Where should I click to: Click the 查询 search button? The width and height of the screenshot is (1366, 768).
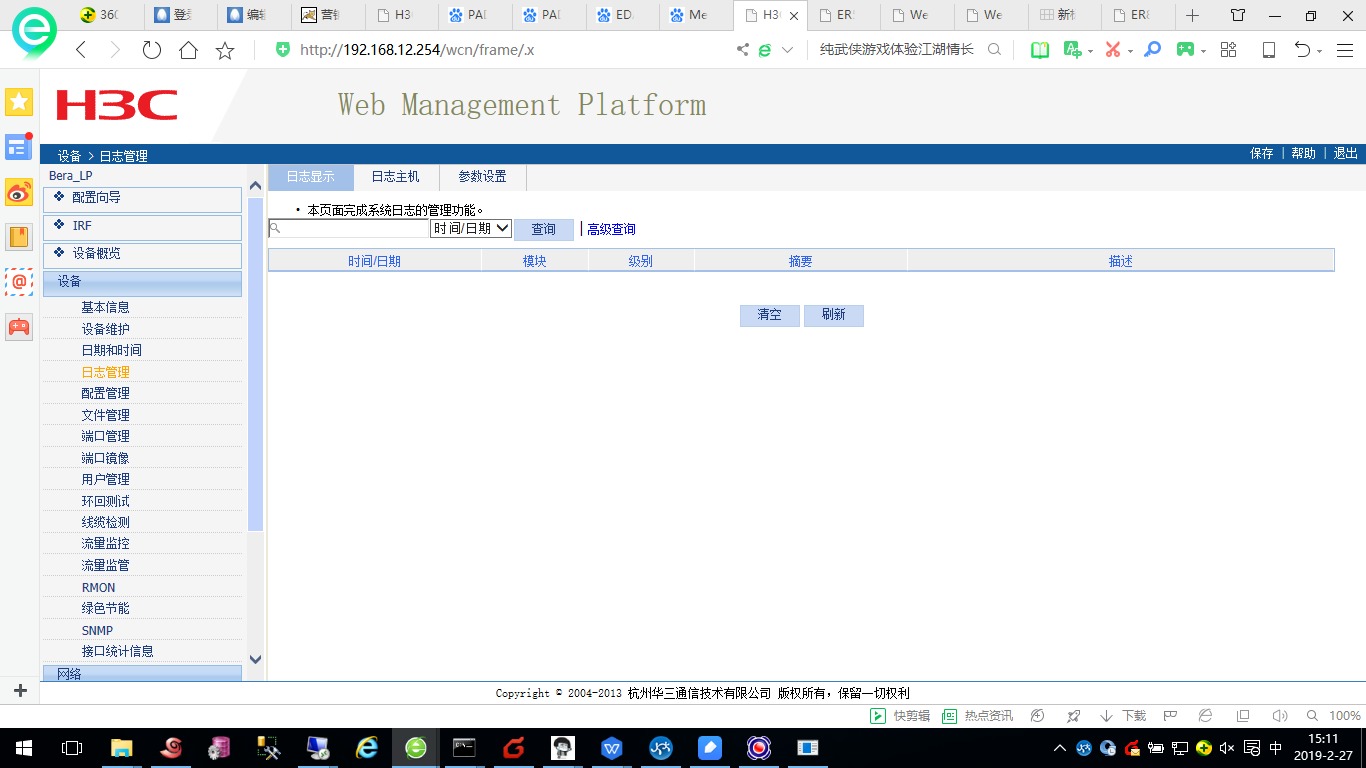[544, 230]
